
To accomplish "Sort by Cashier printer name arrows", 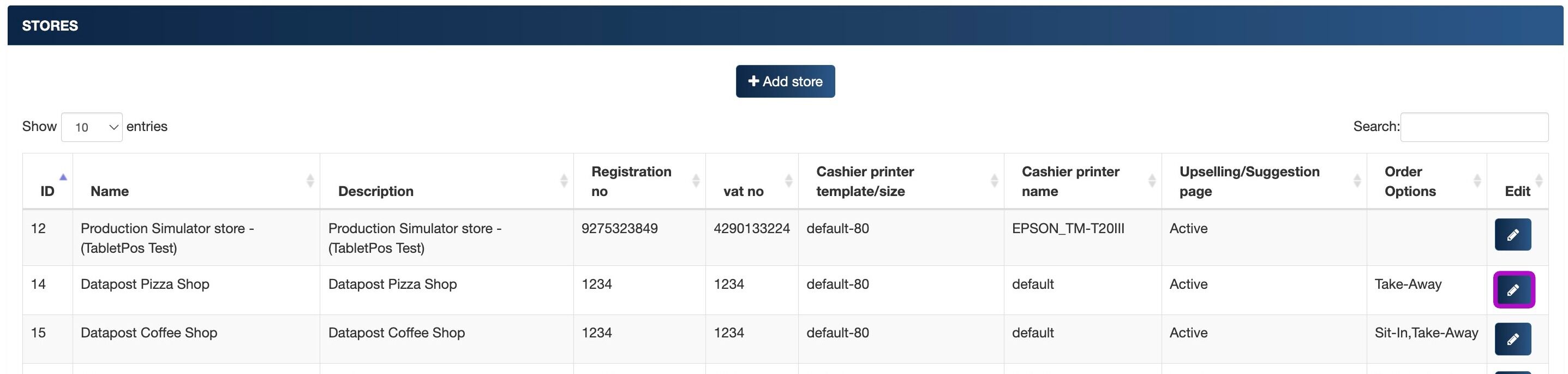I will point(1152,180).
